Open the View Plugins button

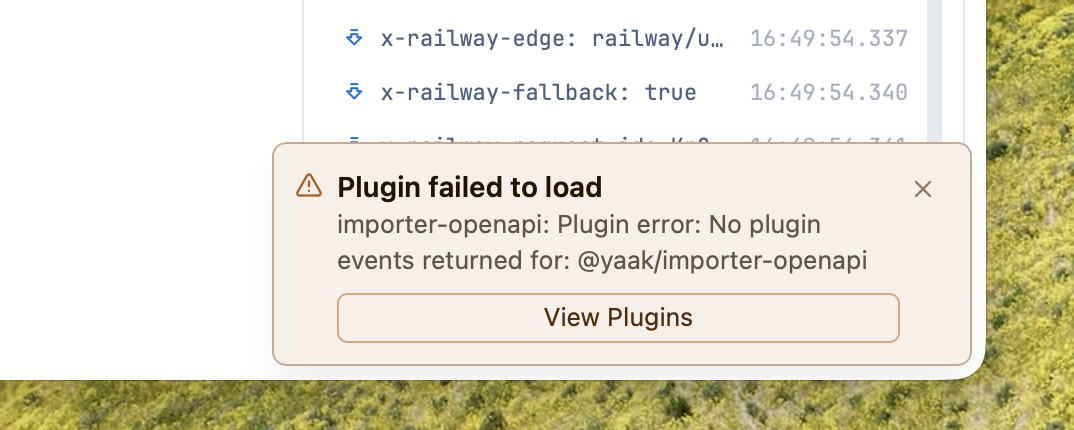tap(618, 318)
